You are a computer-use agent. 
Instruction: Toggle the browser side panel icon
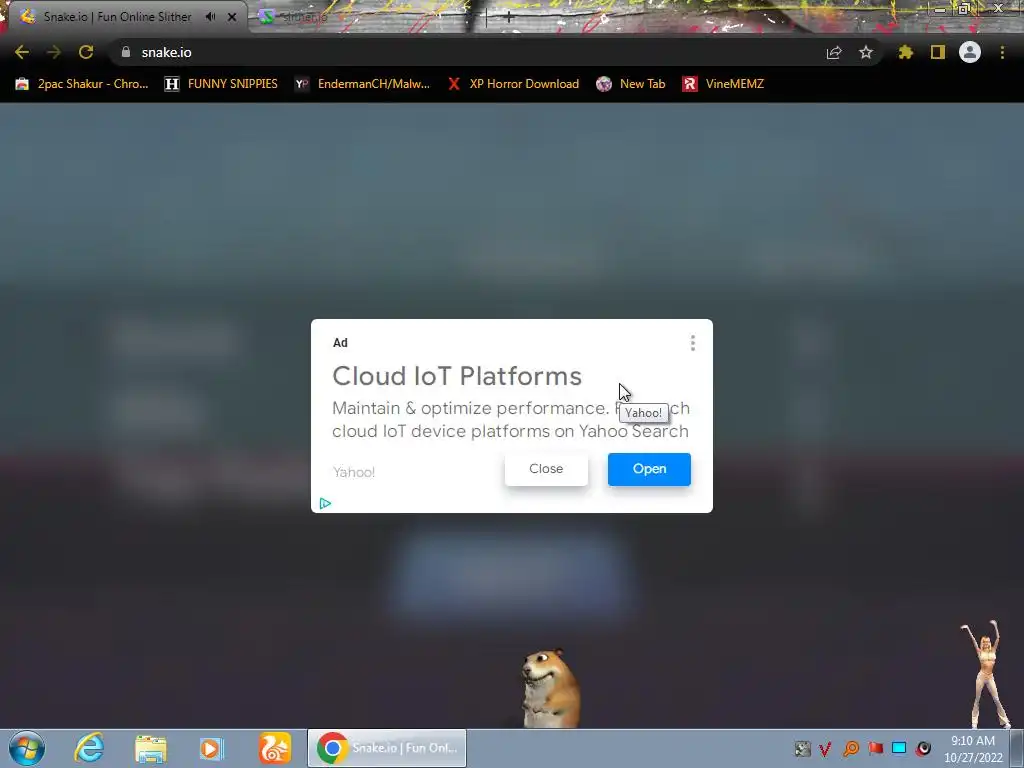point(938,52)
